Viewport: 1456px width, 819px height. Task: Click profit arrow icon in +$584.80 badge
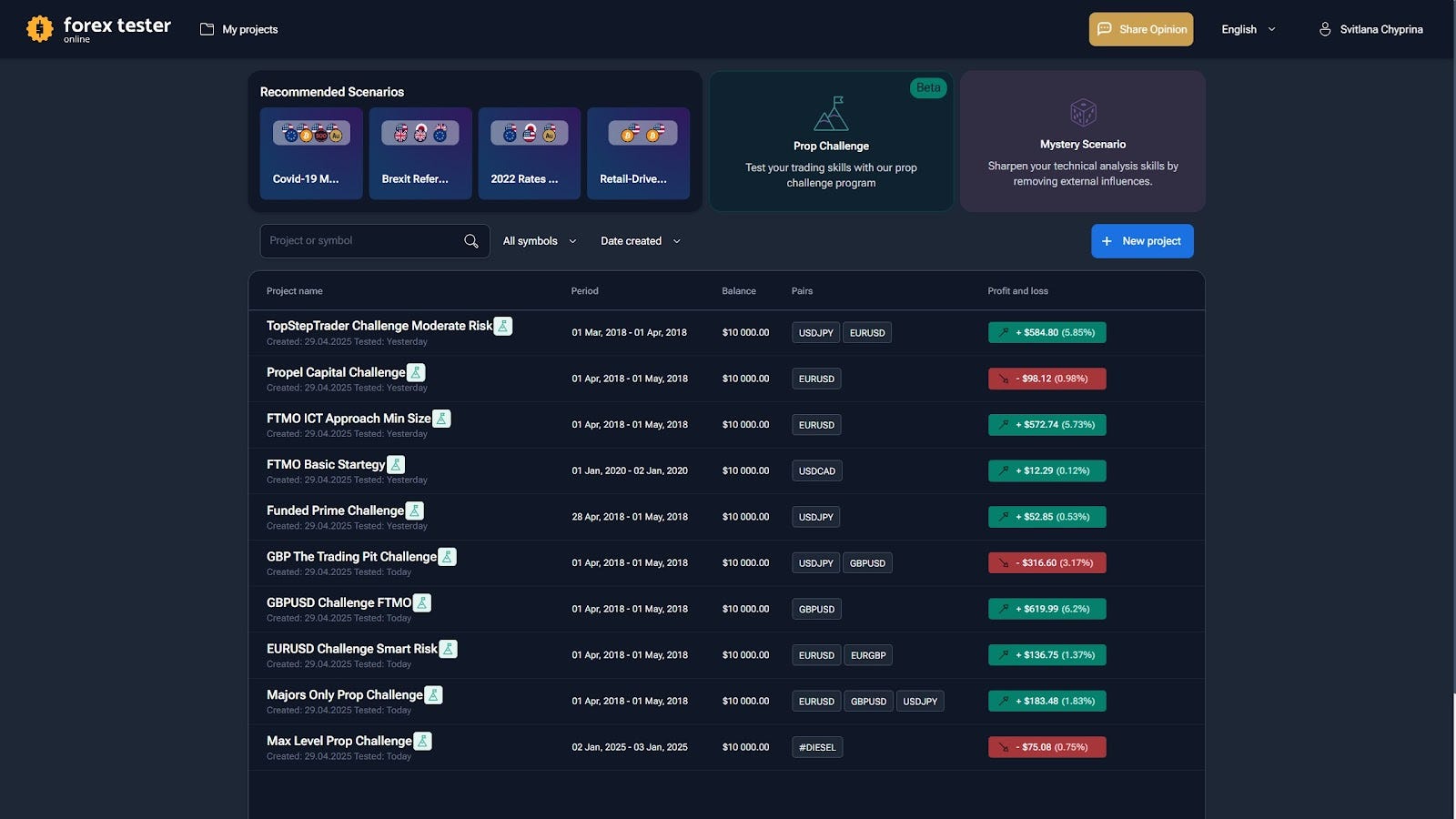click(x=1003, y=332)
